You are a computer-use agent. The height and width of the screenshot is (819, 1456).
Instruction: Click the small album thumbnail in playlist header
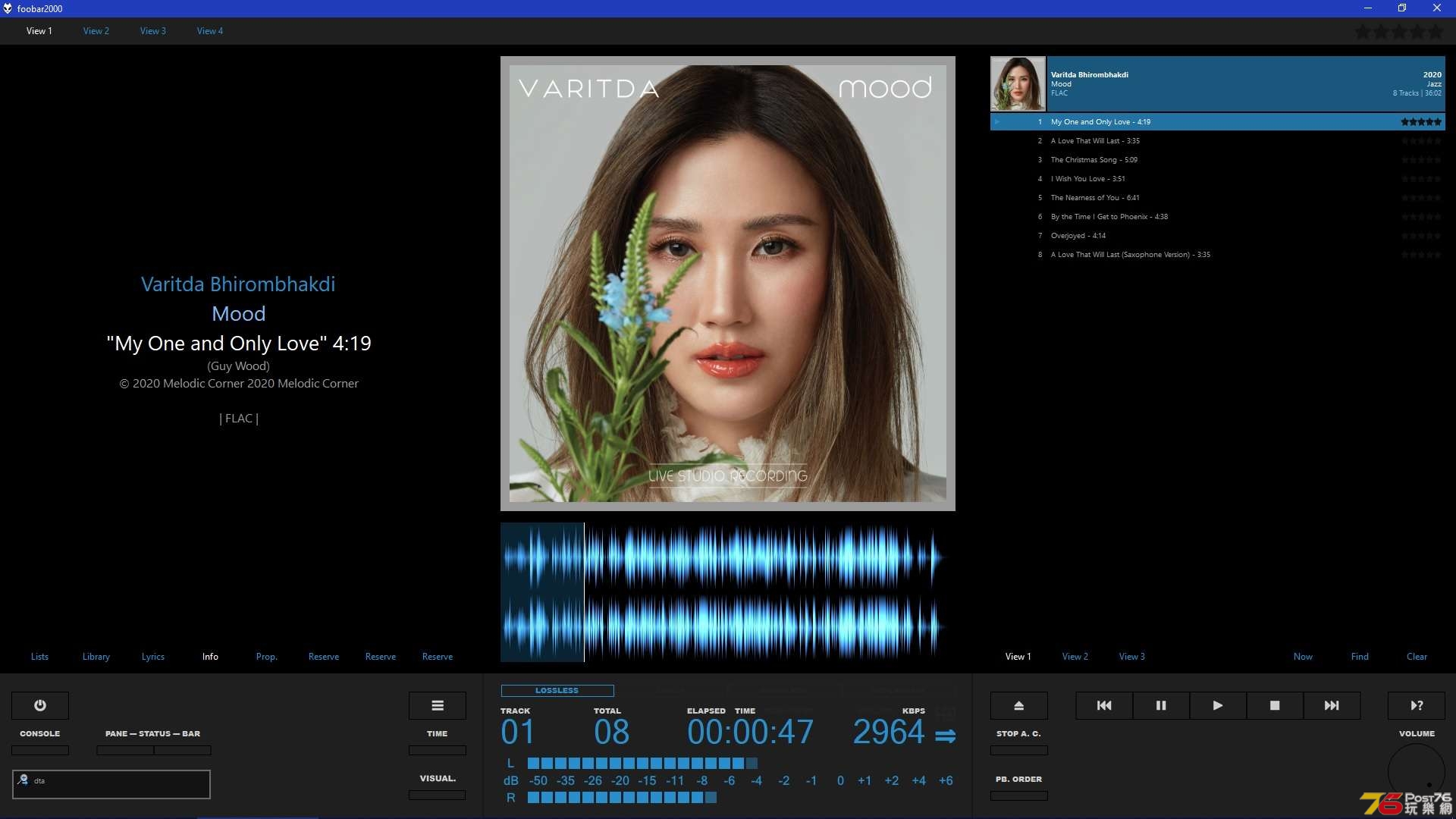1018,84
